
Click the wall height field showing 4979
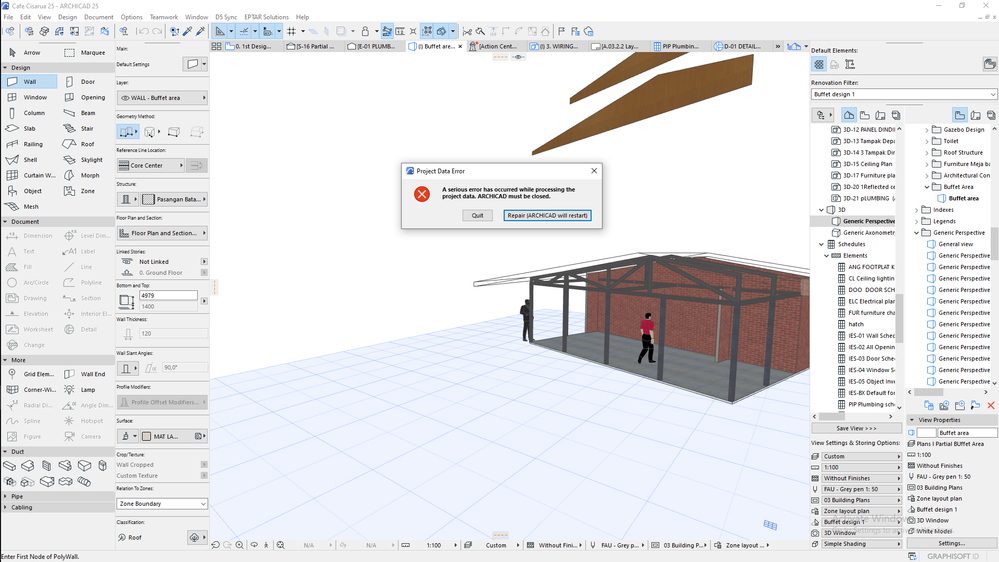tap(168, 296)
